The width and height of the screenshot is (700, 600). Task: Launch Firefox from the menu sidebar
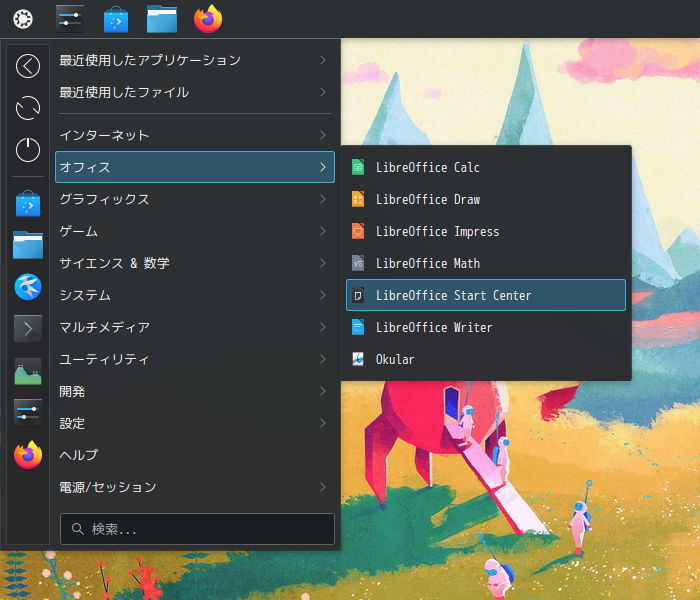click(28, 454)
